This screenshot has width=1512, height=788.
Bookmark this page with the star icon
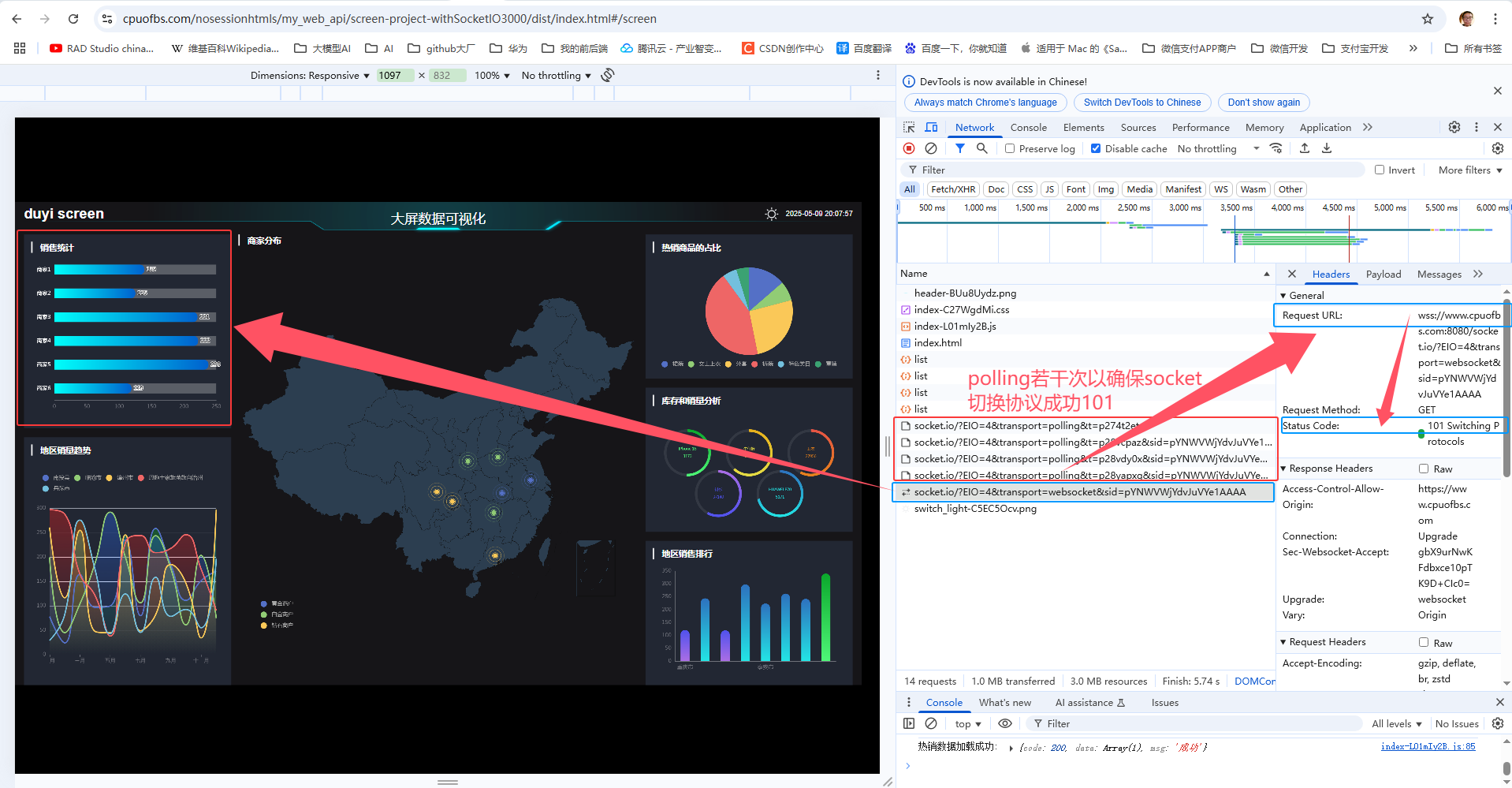(1428, 19)
